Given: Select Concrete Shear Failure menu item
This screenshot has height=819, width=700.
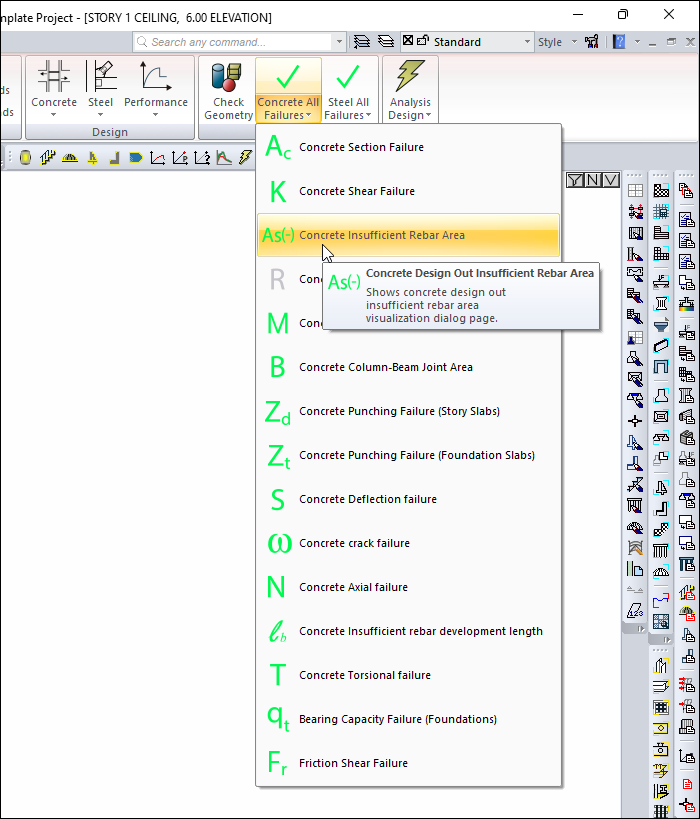Looking at the screenshot, I should coord(356,191).
